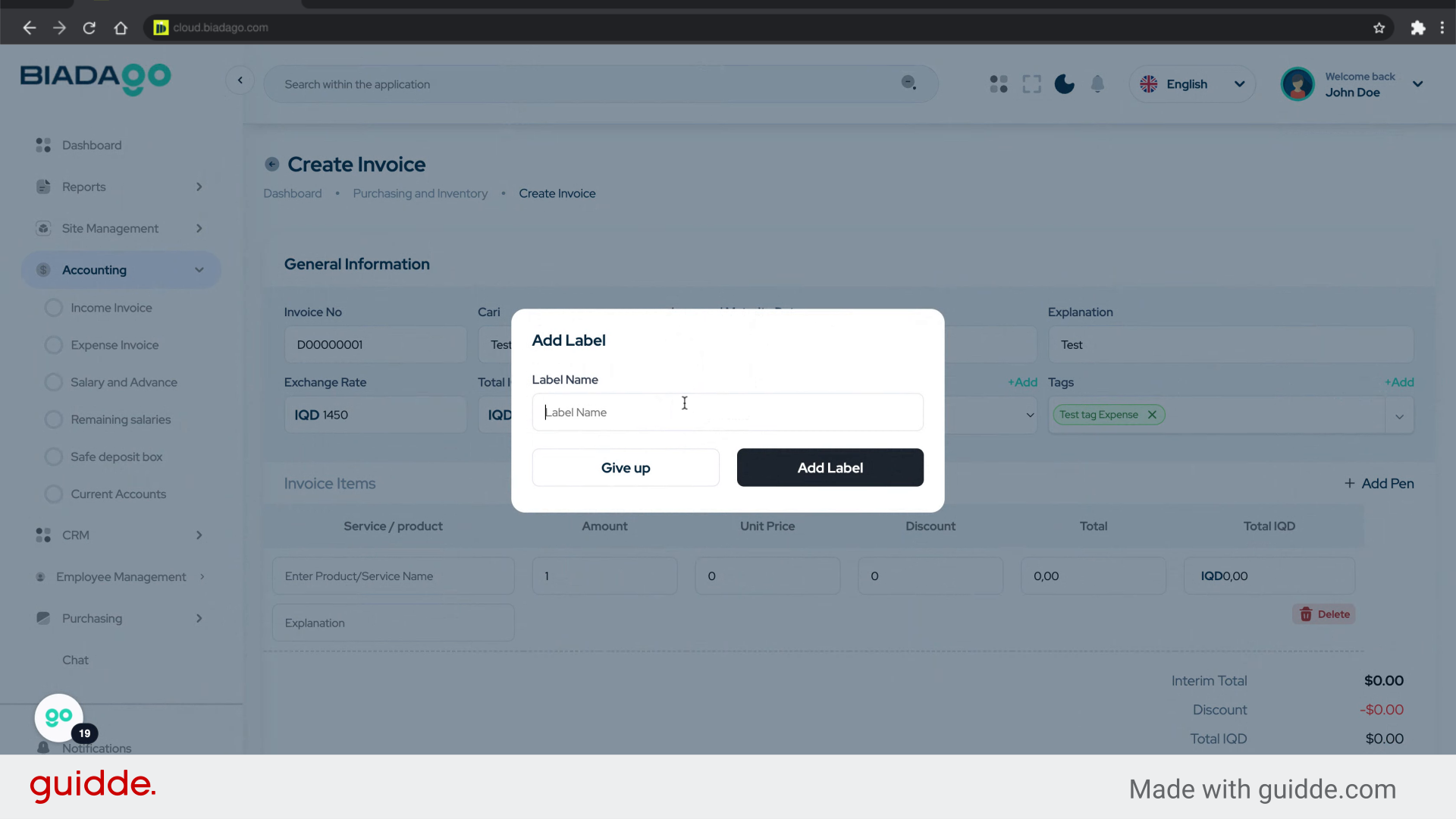Open the Go chat widget bubble
Image resolution: width=1456 pixels, height=819 pixels.
(x=59, y=717)
